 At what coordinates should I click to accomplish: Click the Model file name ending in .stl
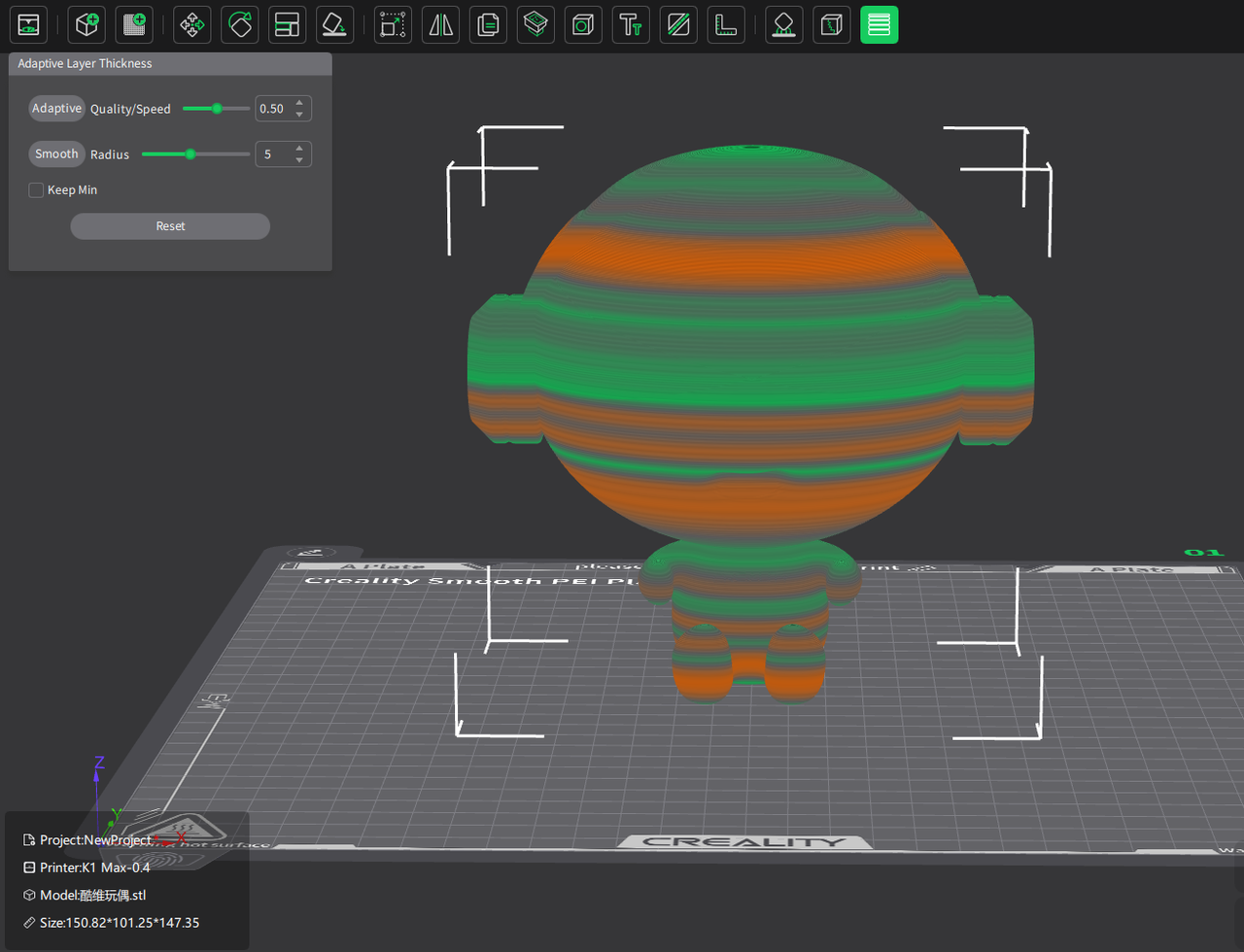pos(93,895)
